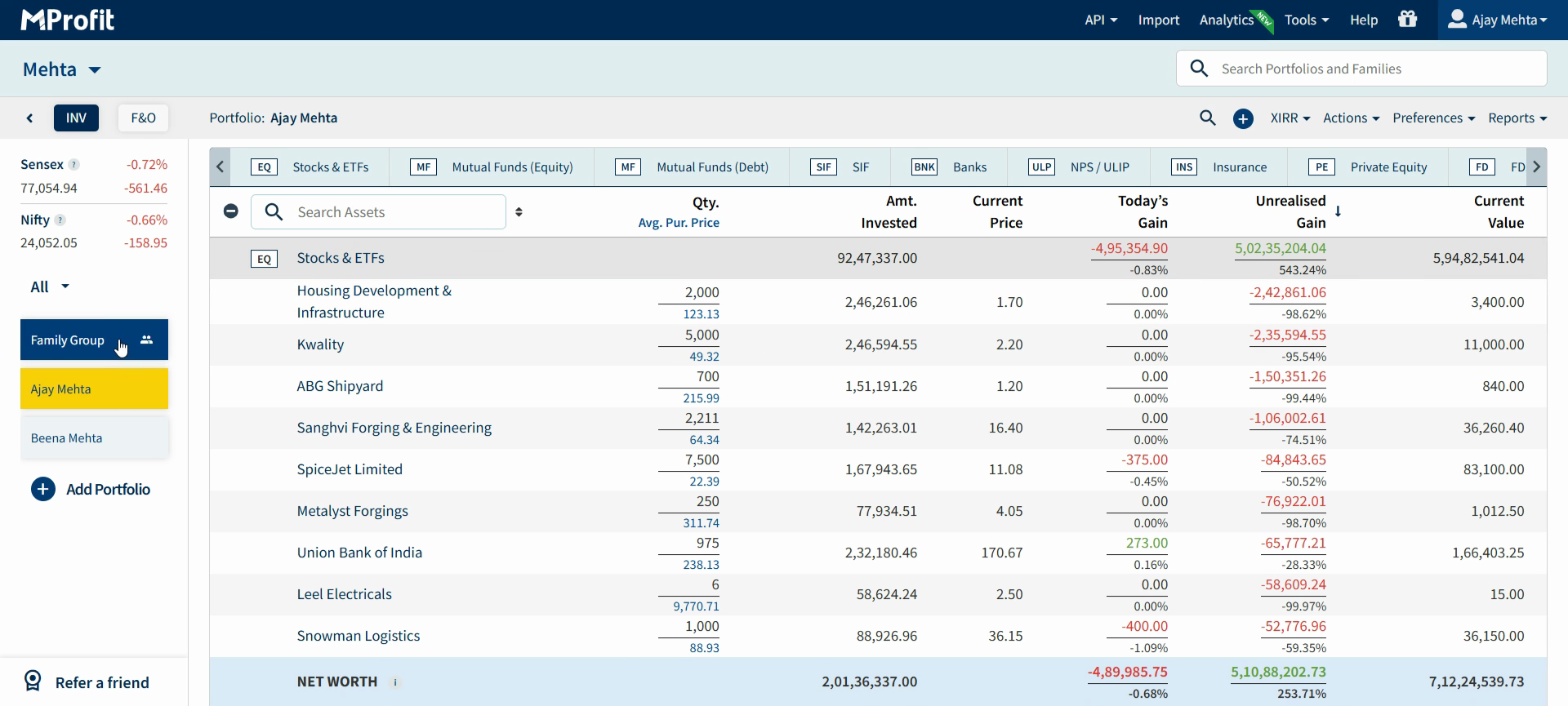Click the search magnifier beside plus icon
This screenshot has width=1568, height=706.
[1208, 118]
